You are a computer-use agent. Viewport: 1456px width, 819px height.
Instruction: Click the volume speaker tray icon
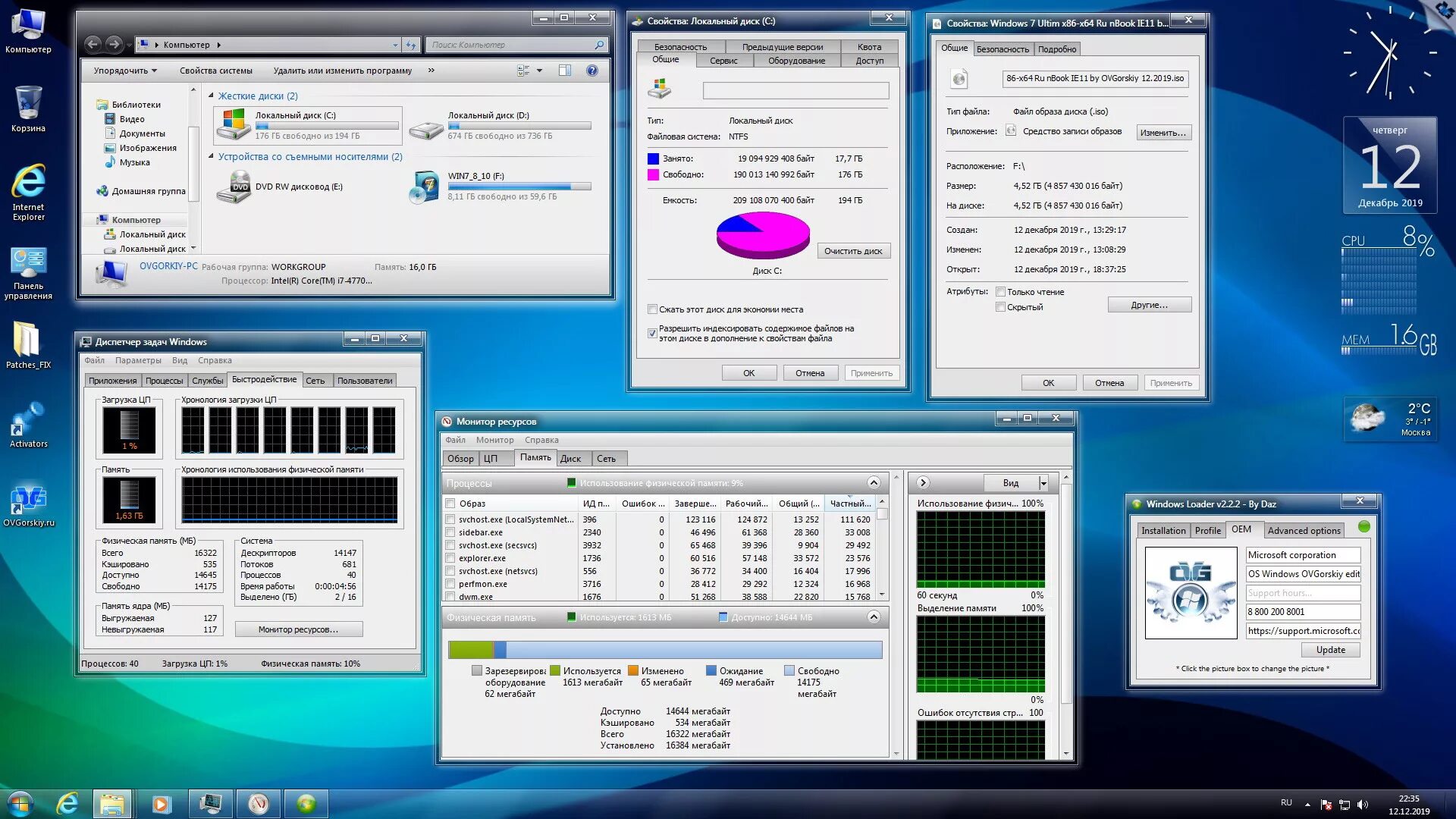coord(1363,805)
